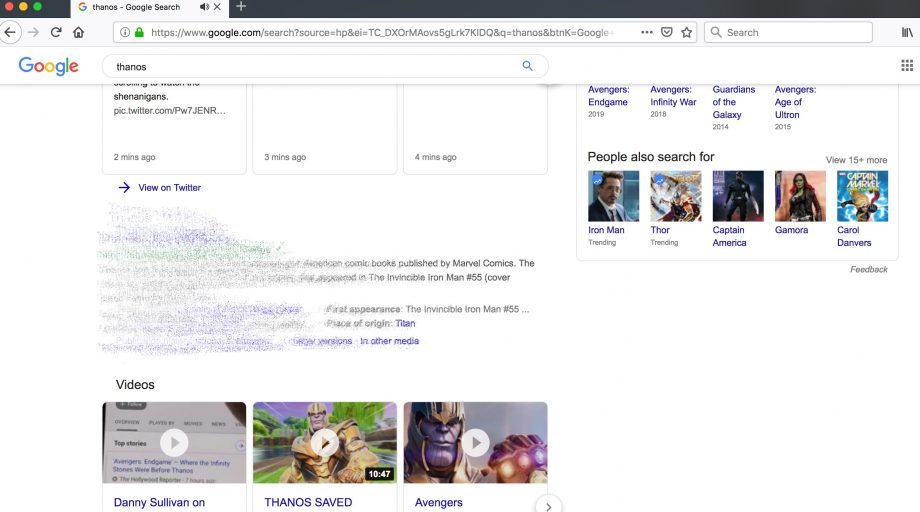
Task: Select the Gamora thumbnail image
Action: click(x=800, y=196)
